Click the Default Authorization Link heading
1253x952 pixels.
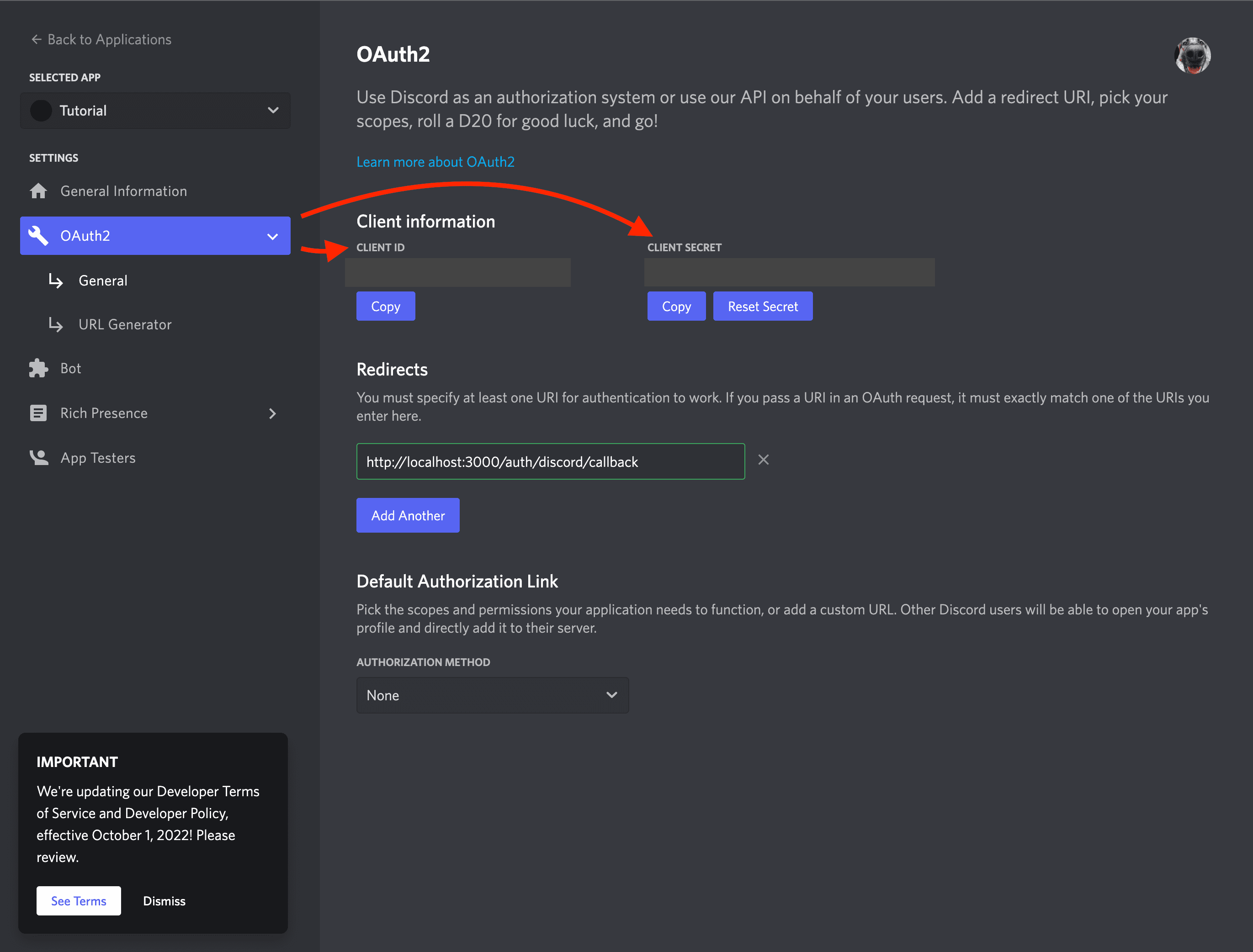coord(457,582)
